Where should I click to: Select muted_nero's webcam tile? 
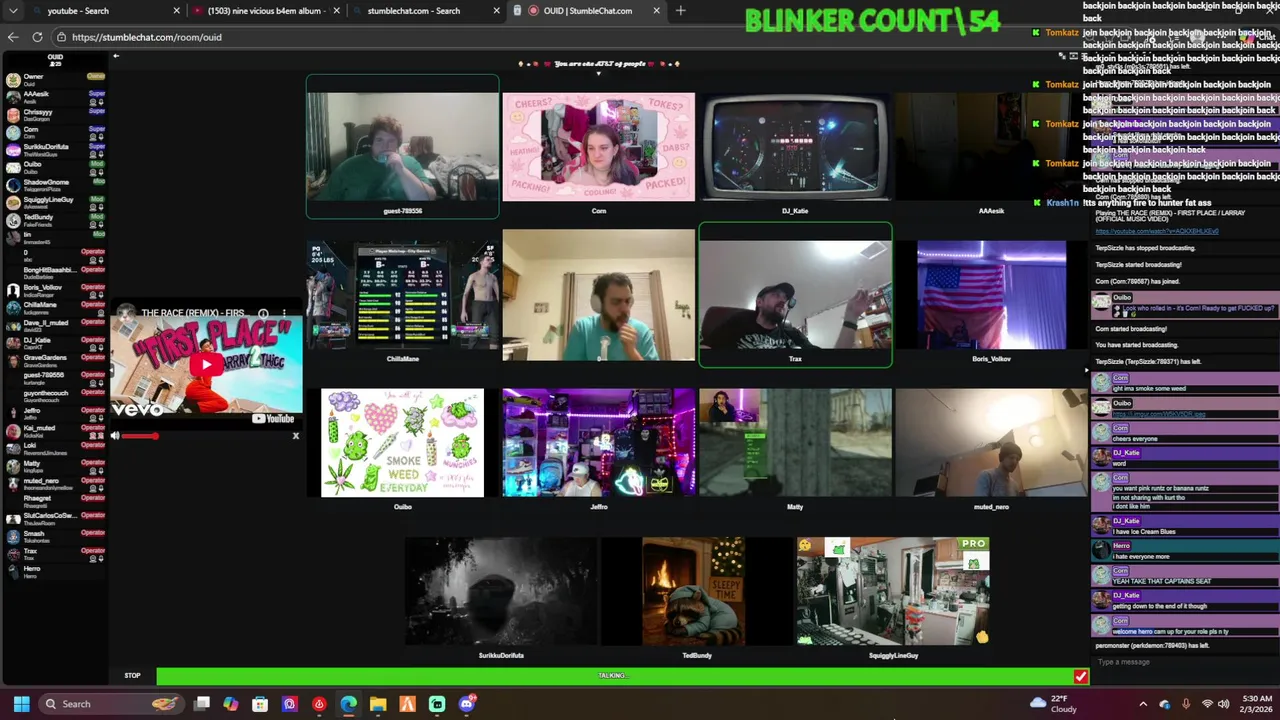click(x=991, y=443)
